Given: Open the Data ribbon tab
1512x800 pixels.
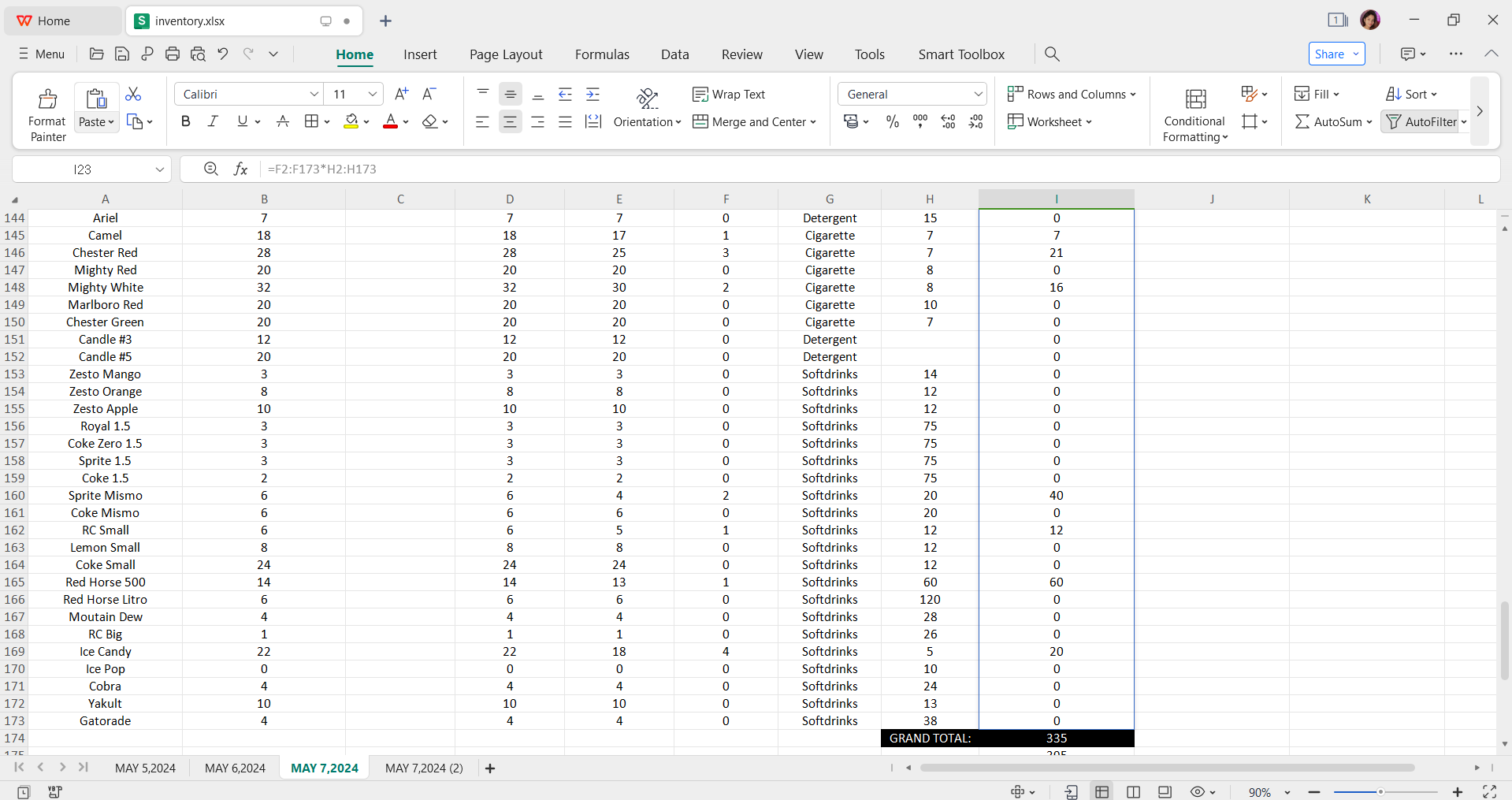Looking at the screenshot, I should tap(674, 54).
